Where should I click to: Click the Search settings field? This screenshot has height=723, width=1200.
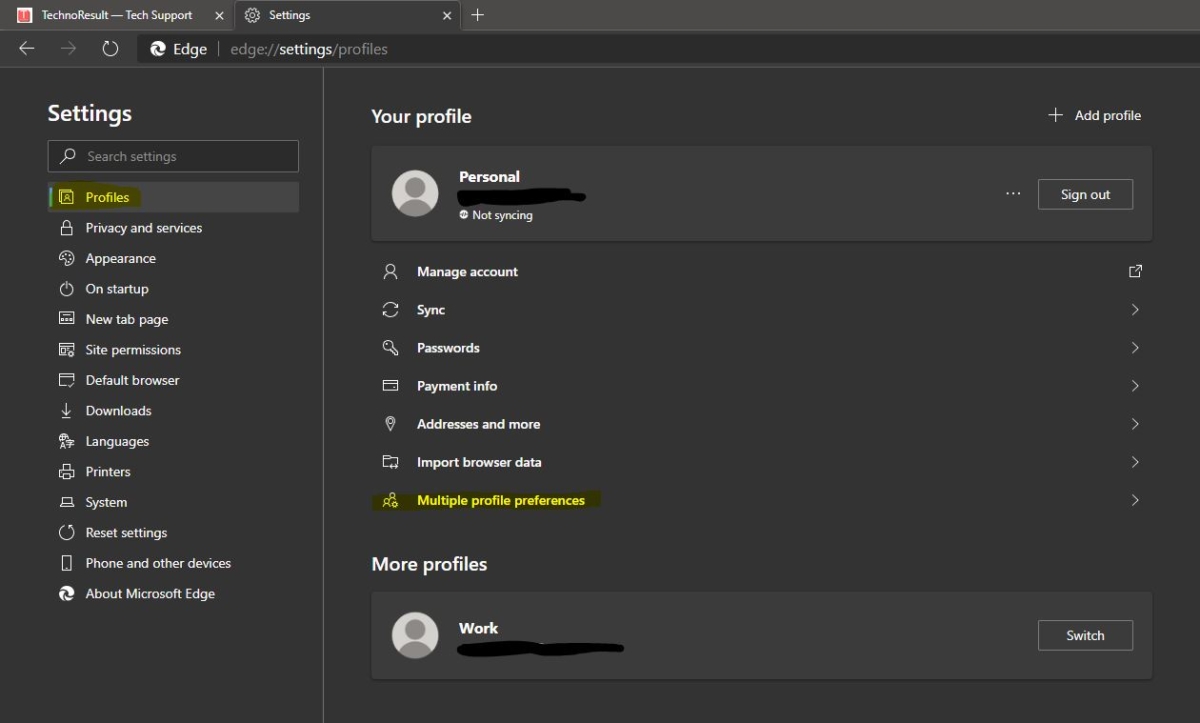pos(172,156)
